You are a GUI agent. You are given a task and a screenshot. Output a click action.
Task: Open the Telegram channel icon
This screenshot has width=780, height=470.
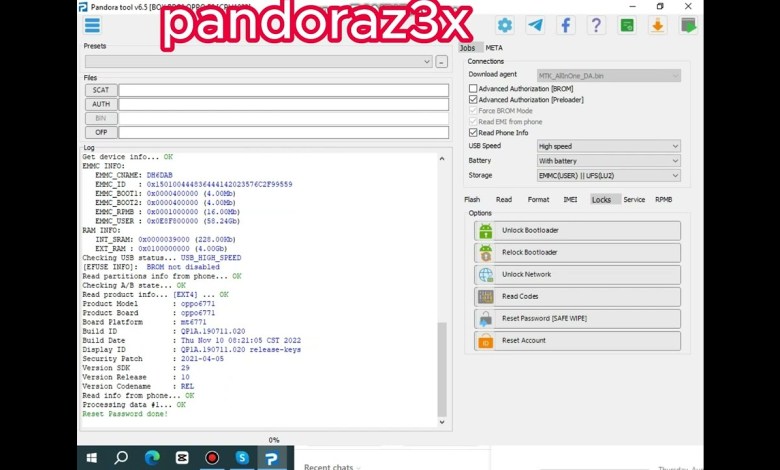535,25
